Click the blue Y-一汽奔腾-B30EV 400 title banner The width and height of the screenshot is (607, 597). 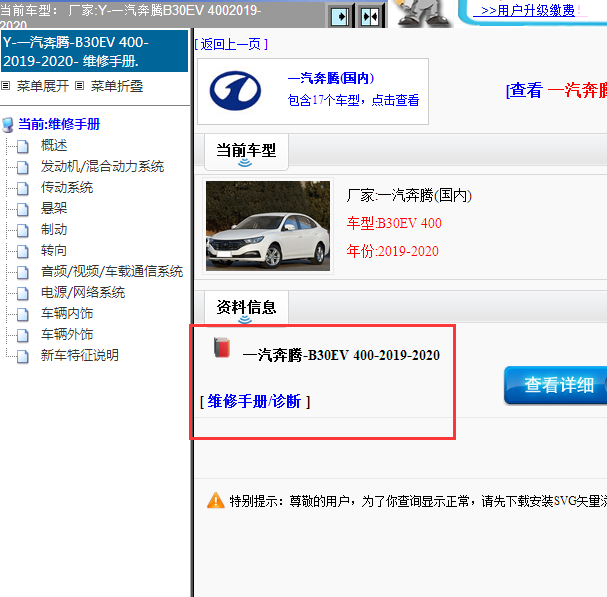(x=94, y=51)
